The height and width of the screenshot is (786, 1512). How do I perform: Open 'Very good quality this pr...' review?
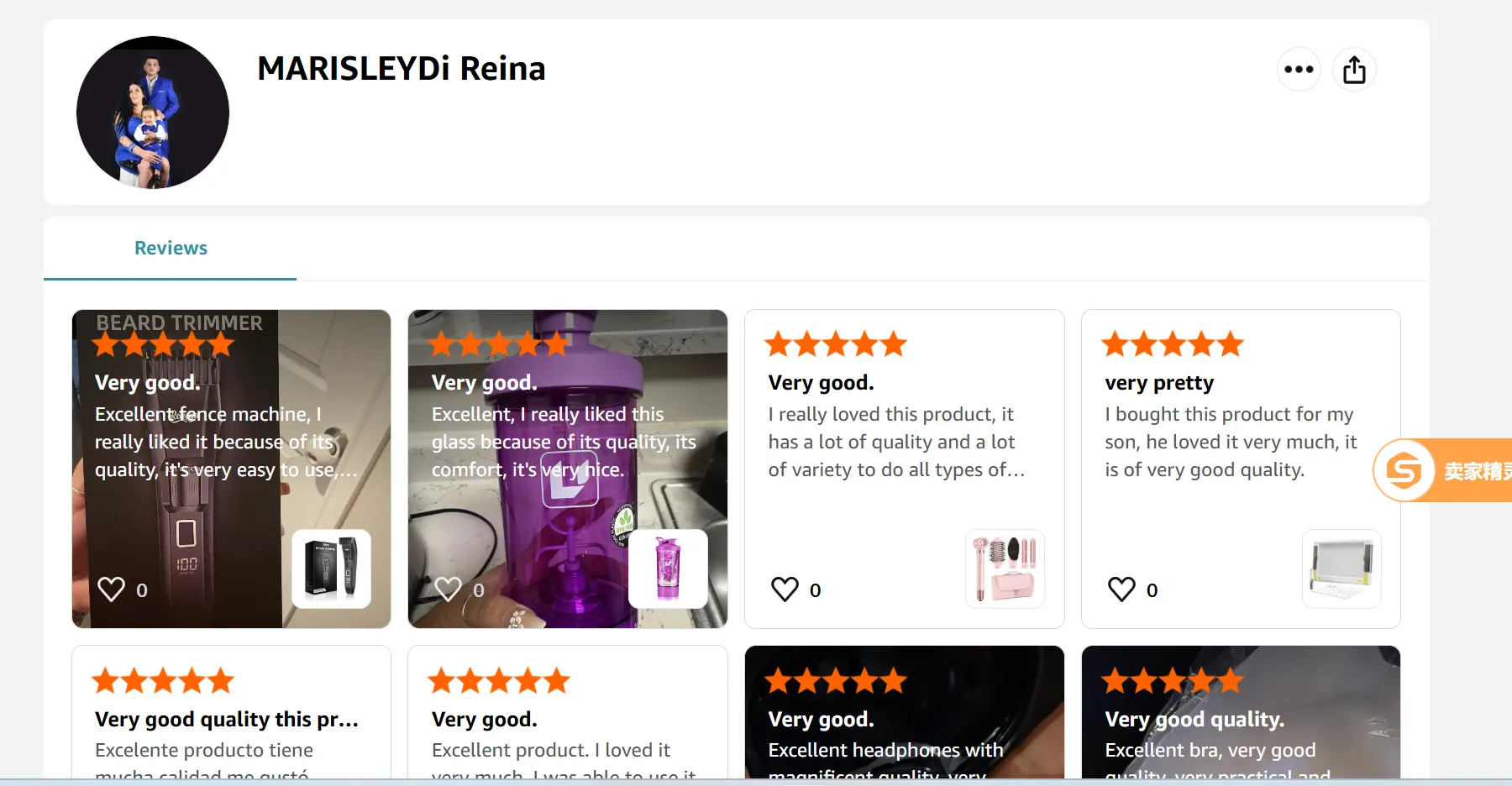coord(227,720)
